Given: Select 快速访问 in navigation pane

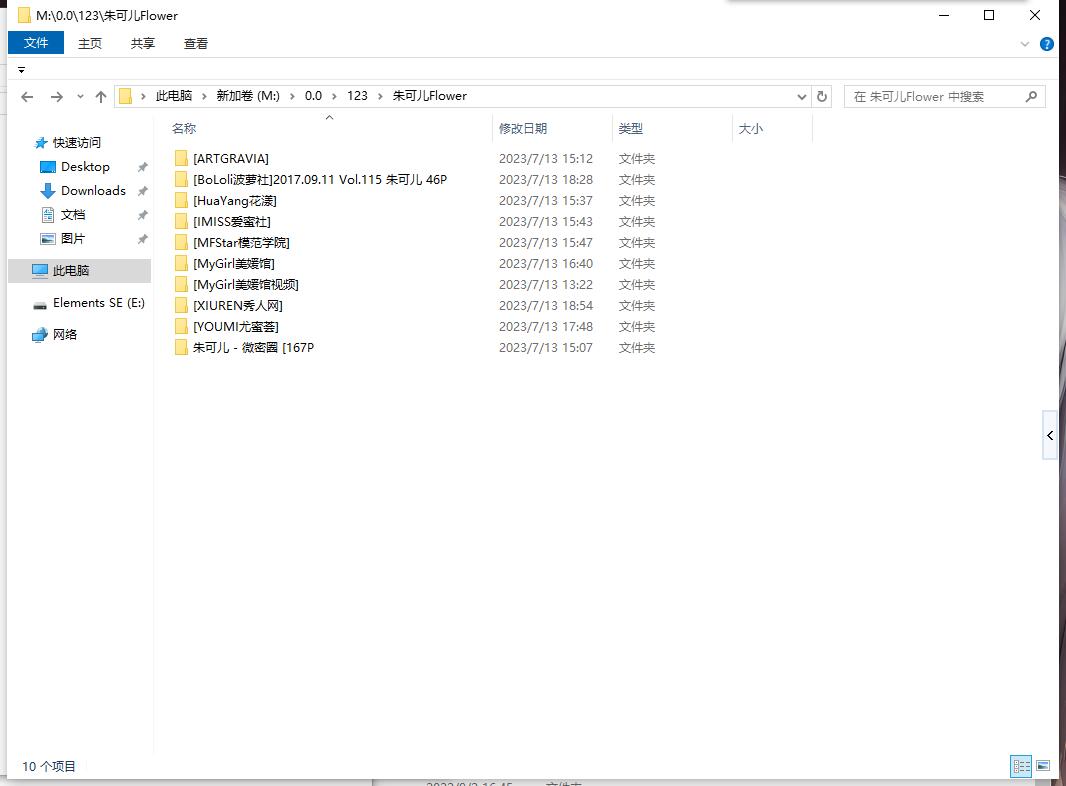Looking at the screenshot, I should [x=77, y=143].
